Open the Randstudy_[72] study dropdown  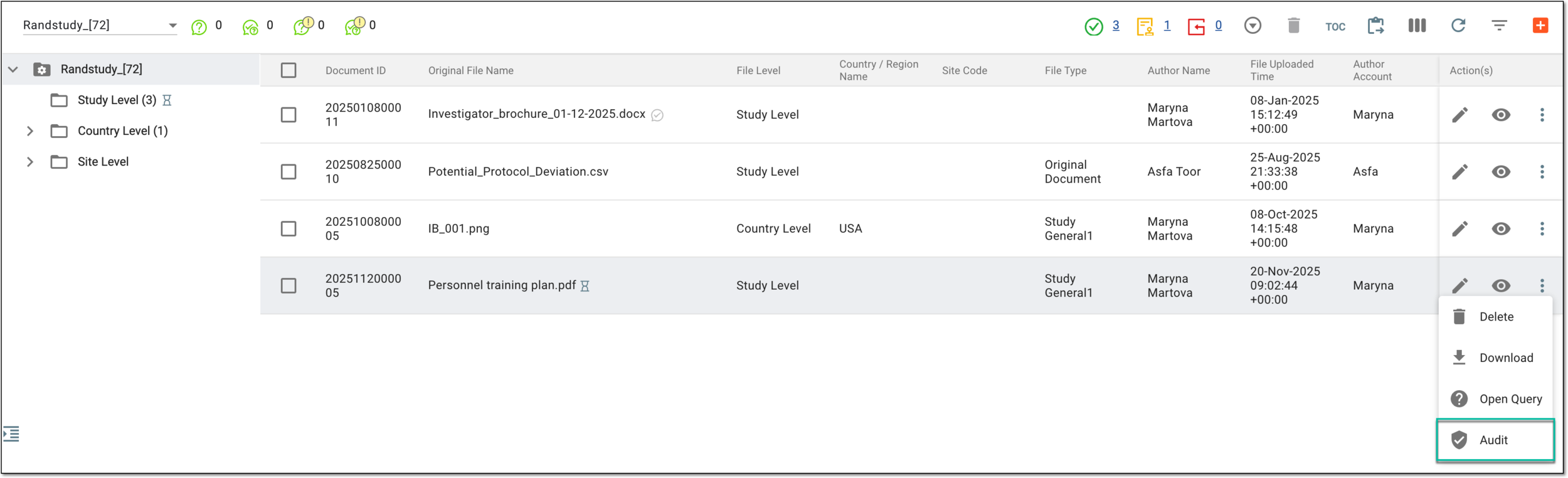[100, 25]
